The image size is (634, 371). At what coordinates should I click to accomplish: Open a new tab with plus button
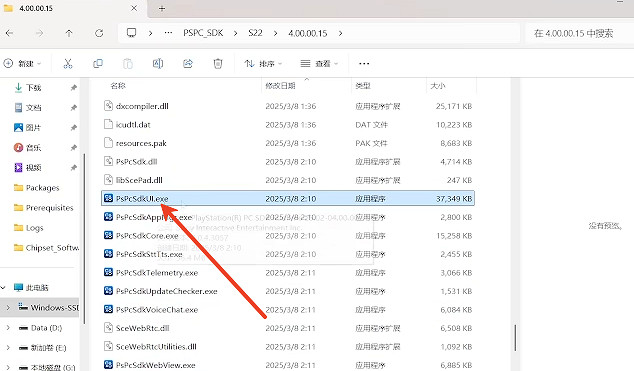click(x=162, y=8)
